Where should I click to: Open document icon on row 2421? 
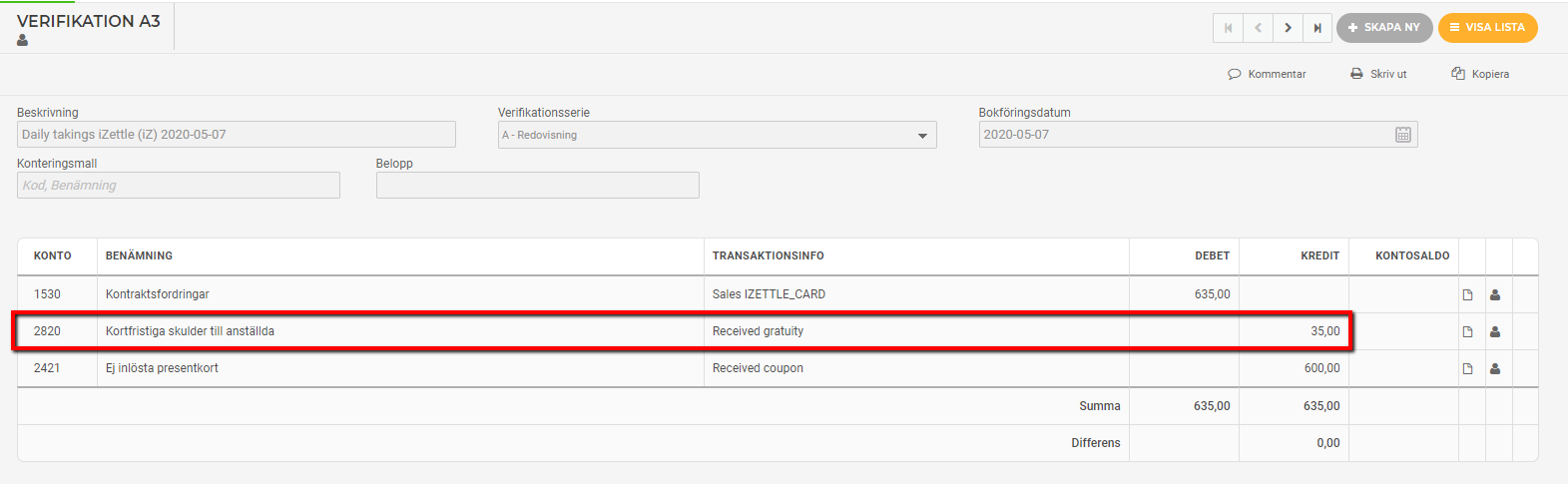pos(1467,368)
